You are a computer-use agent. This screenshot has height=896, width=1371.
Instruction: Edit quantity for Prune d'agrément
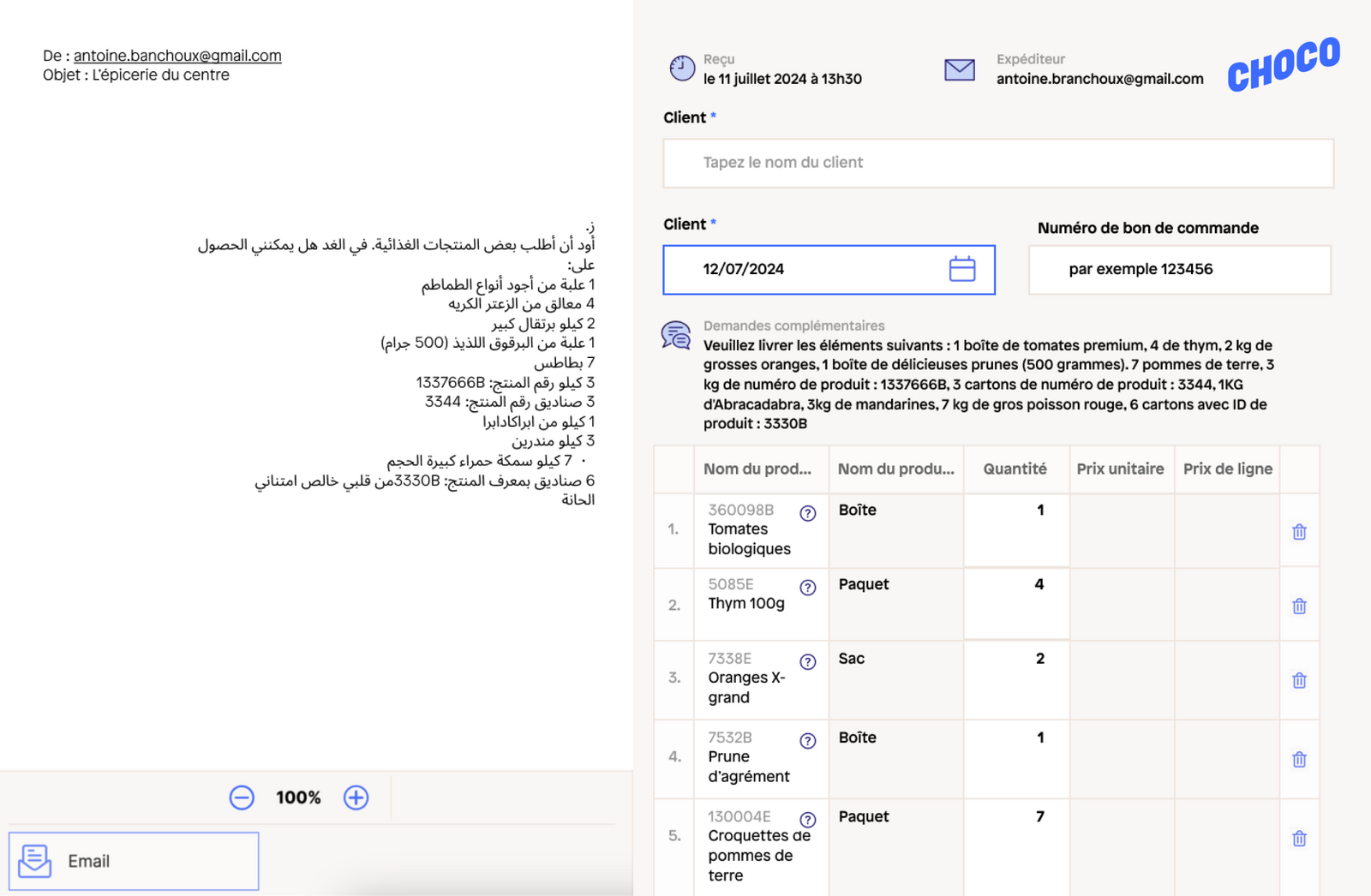click(x=1016, y=759)
